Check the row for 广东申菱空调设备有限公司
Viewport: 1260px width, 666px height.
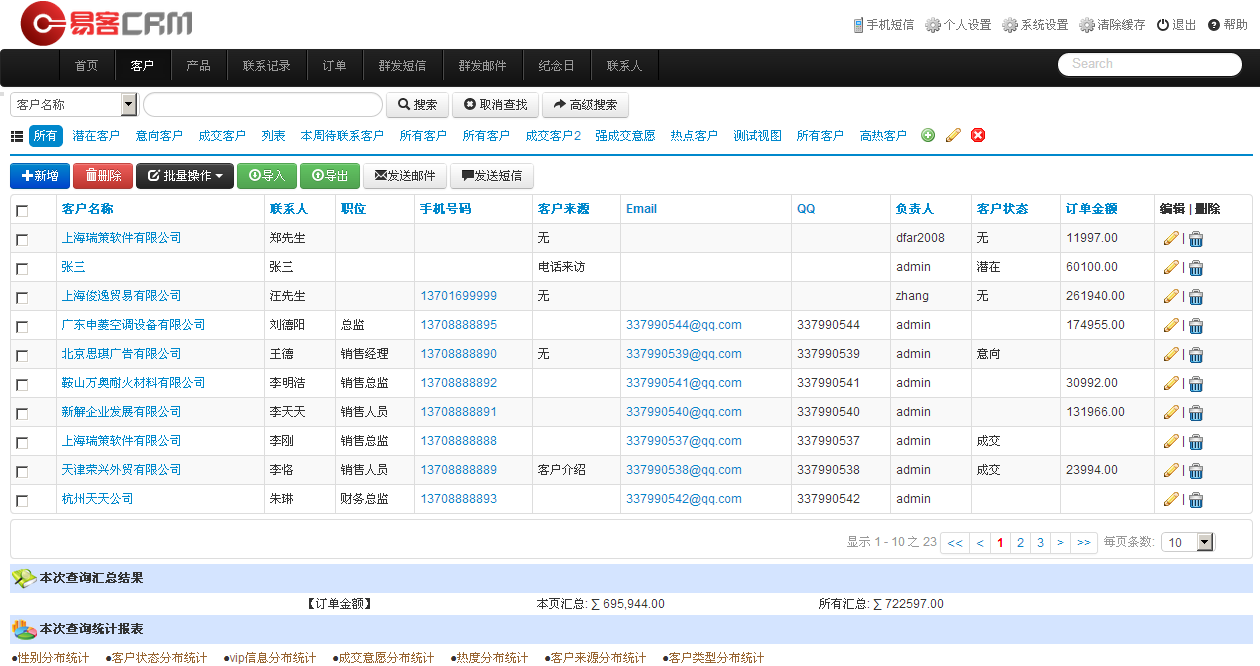(22, 326)
